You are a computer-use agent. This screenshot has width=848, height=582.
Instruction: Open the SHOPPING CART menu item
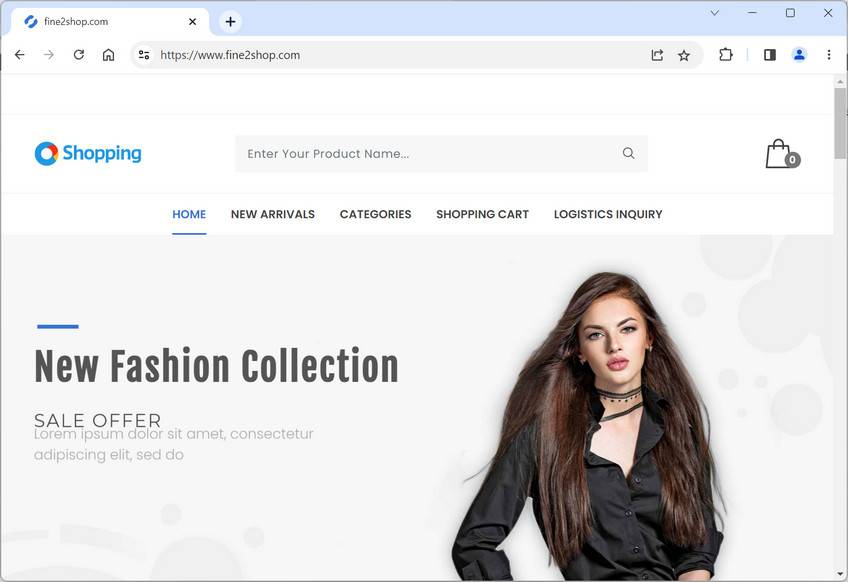click(482, 214)
